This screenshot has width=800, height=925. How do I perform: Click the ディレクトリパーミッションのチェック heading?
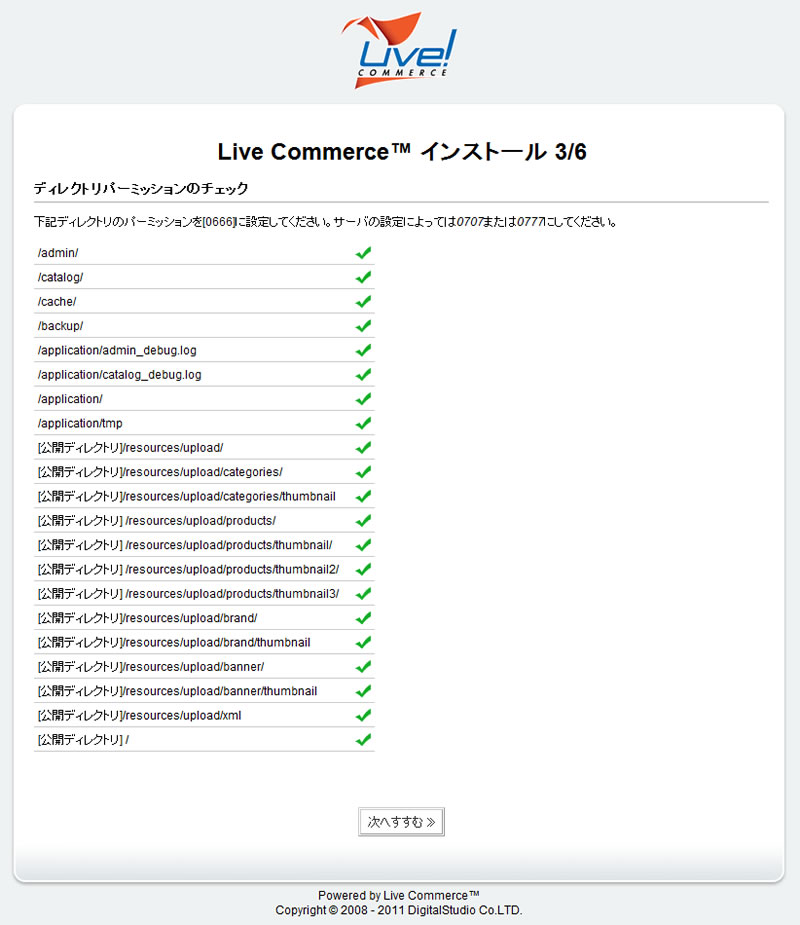[141, 188]
